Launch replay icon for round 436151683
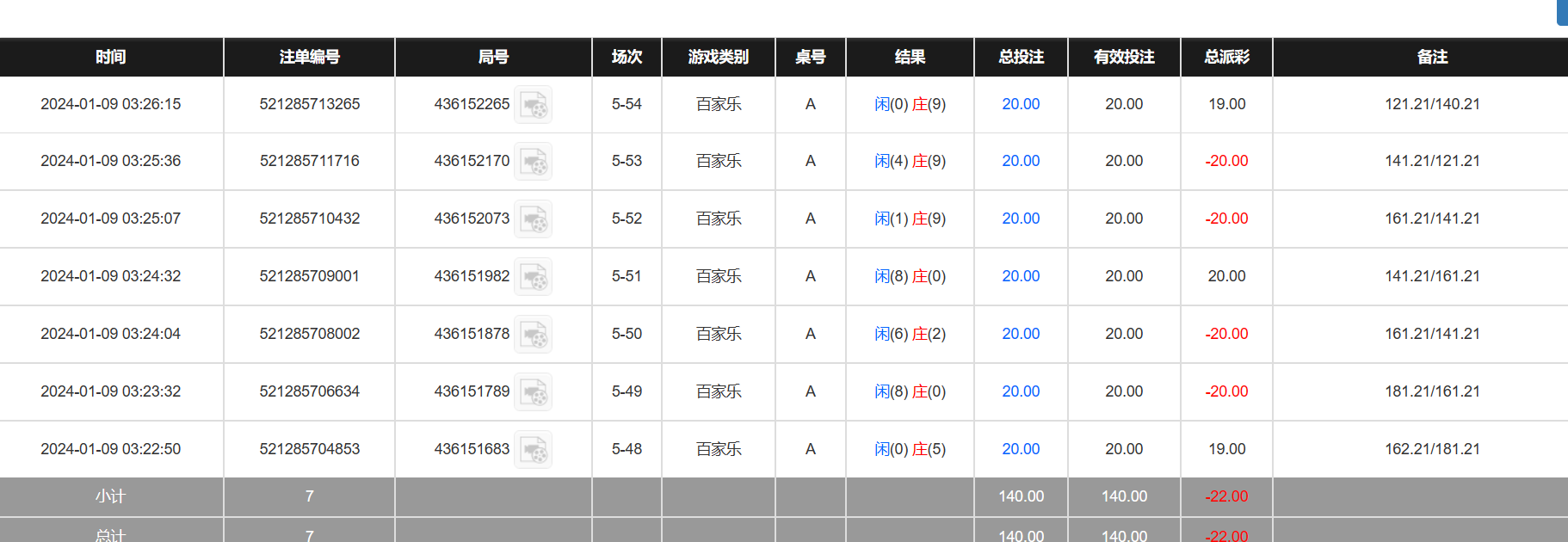 click(533, 450)
